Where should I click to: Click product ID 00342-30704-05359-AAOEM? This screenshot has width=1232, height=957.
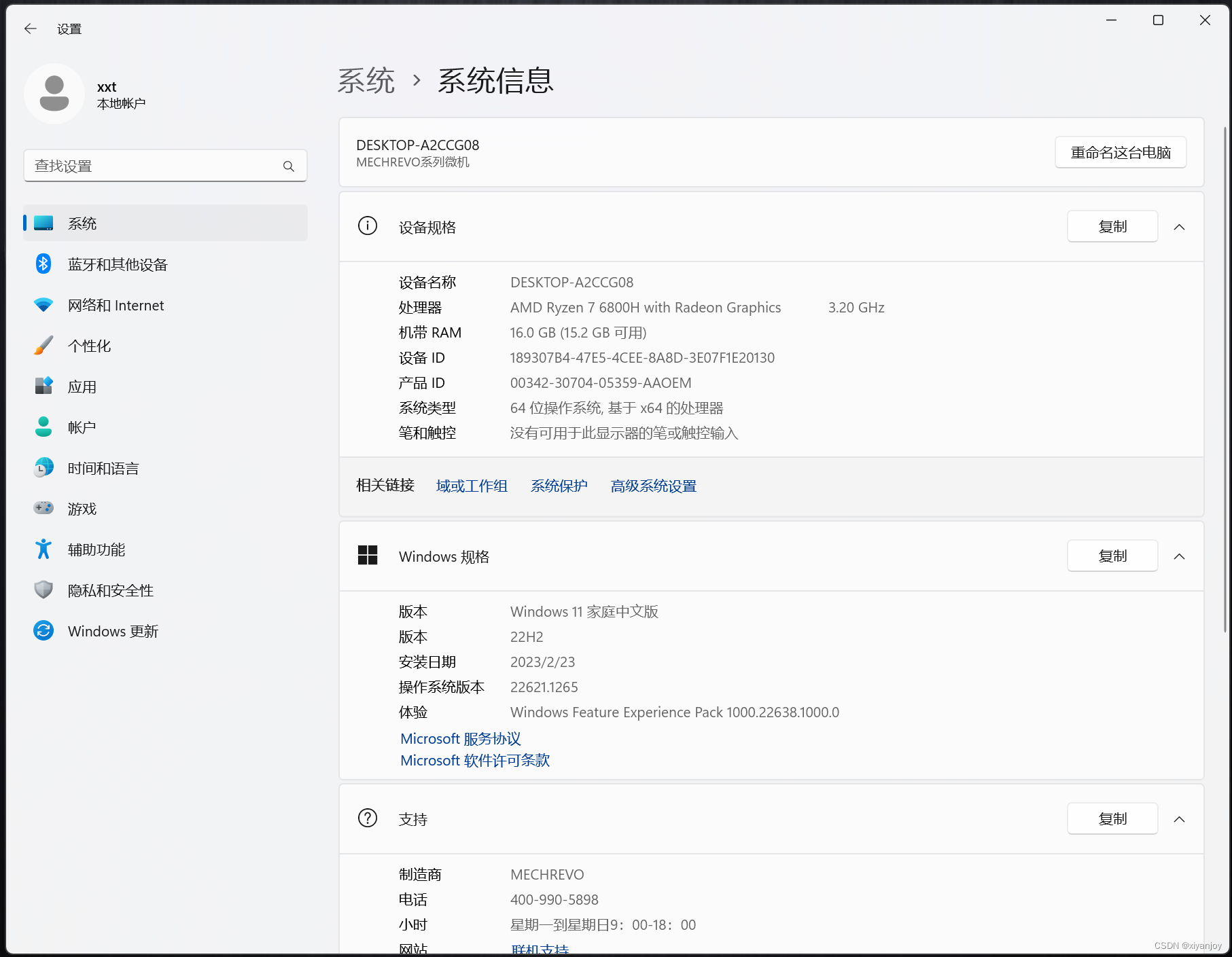pyautogui.click(x=601, y=383)
